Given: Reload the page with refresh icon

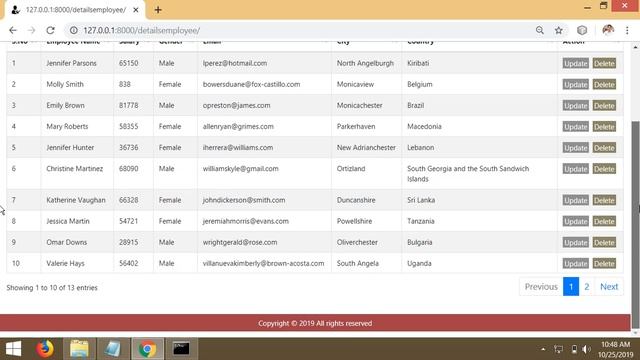Looking at the screenshot, I should [50, 30].
